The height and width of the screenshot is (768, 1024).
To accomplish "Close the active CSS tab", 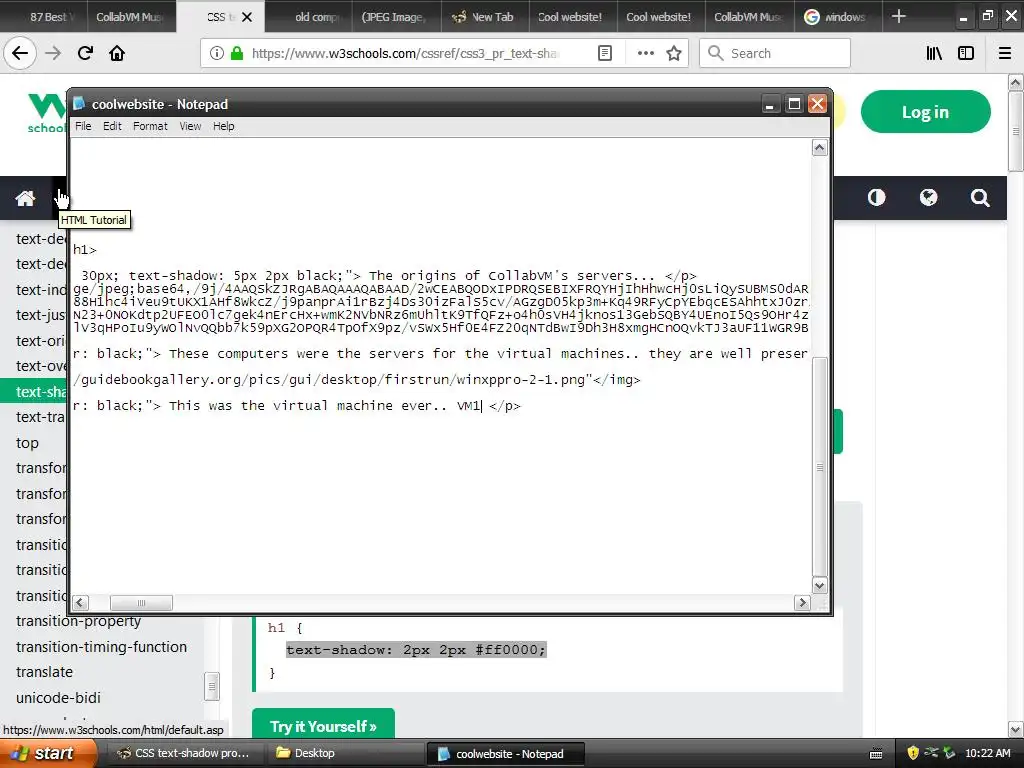I will coord(247,17).
